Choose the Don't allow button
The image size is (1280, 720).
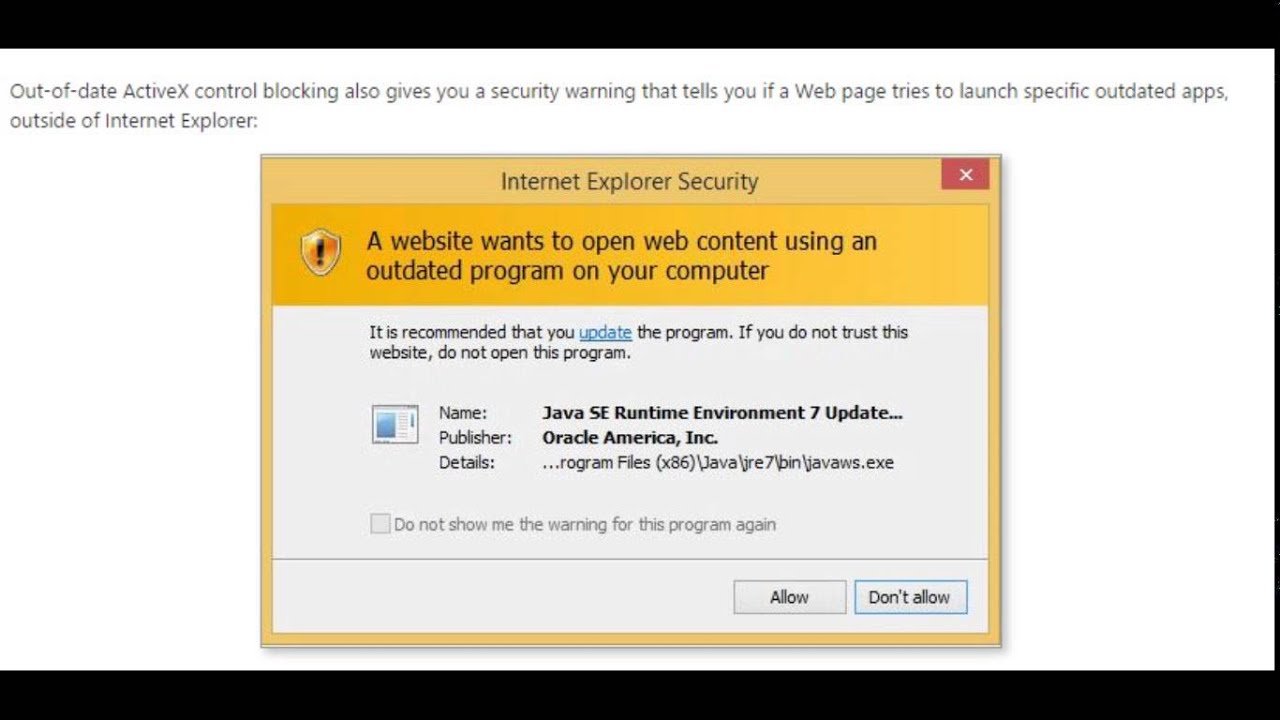click(x=910, y=597)
